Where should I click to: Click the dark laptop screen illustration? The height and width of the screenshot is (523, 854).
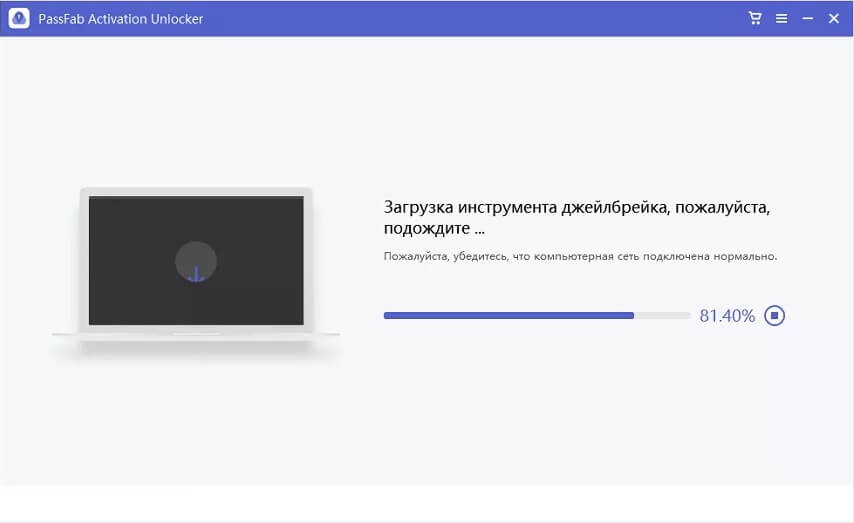130,240
